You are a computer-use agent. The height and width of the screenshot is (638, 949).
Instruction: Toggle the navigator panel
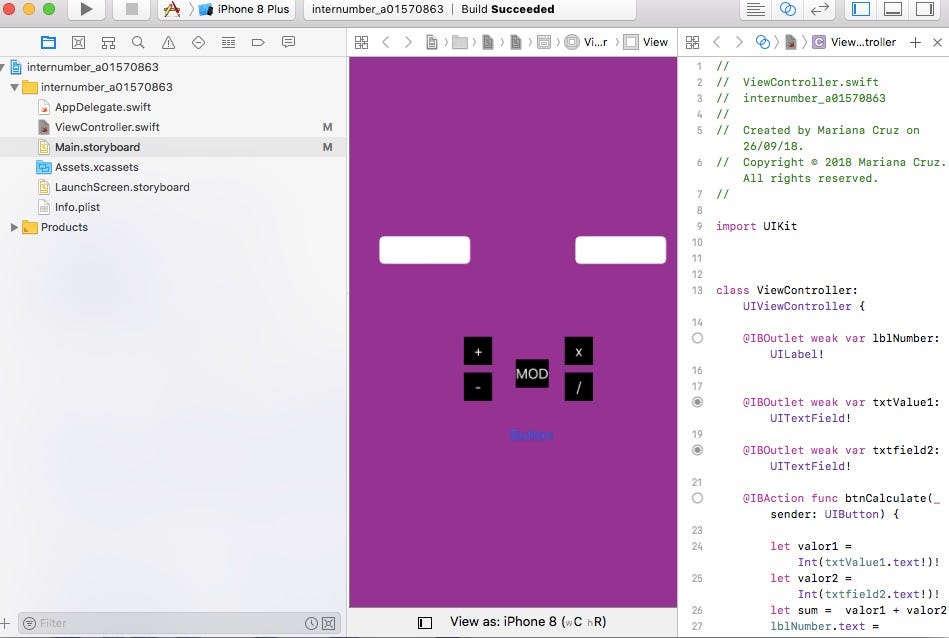pos(861,9)
